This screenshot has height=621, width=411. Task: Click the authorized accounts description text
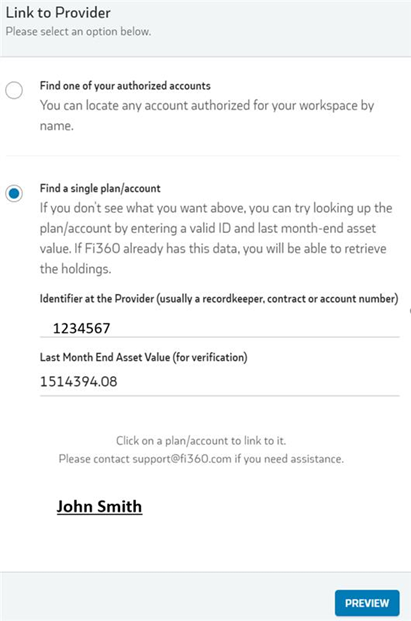tap(207, 115)
